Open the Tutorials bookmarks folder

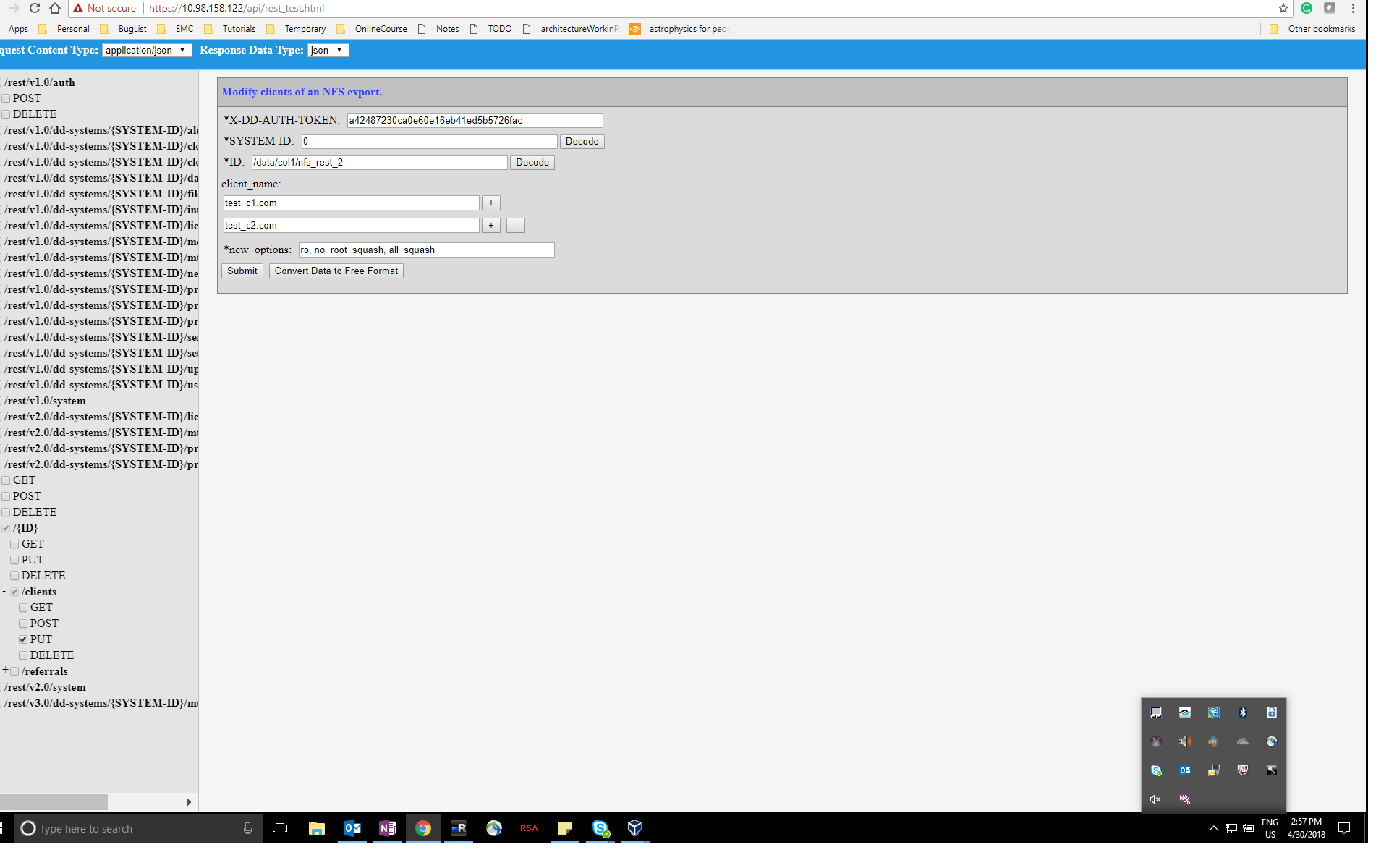click(231, 29)
